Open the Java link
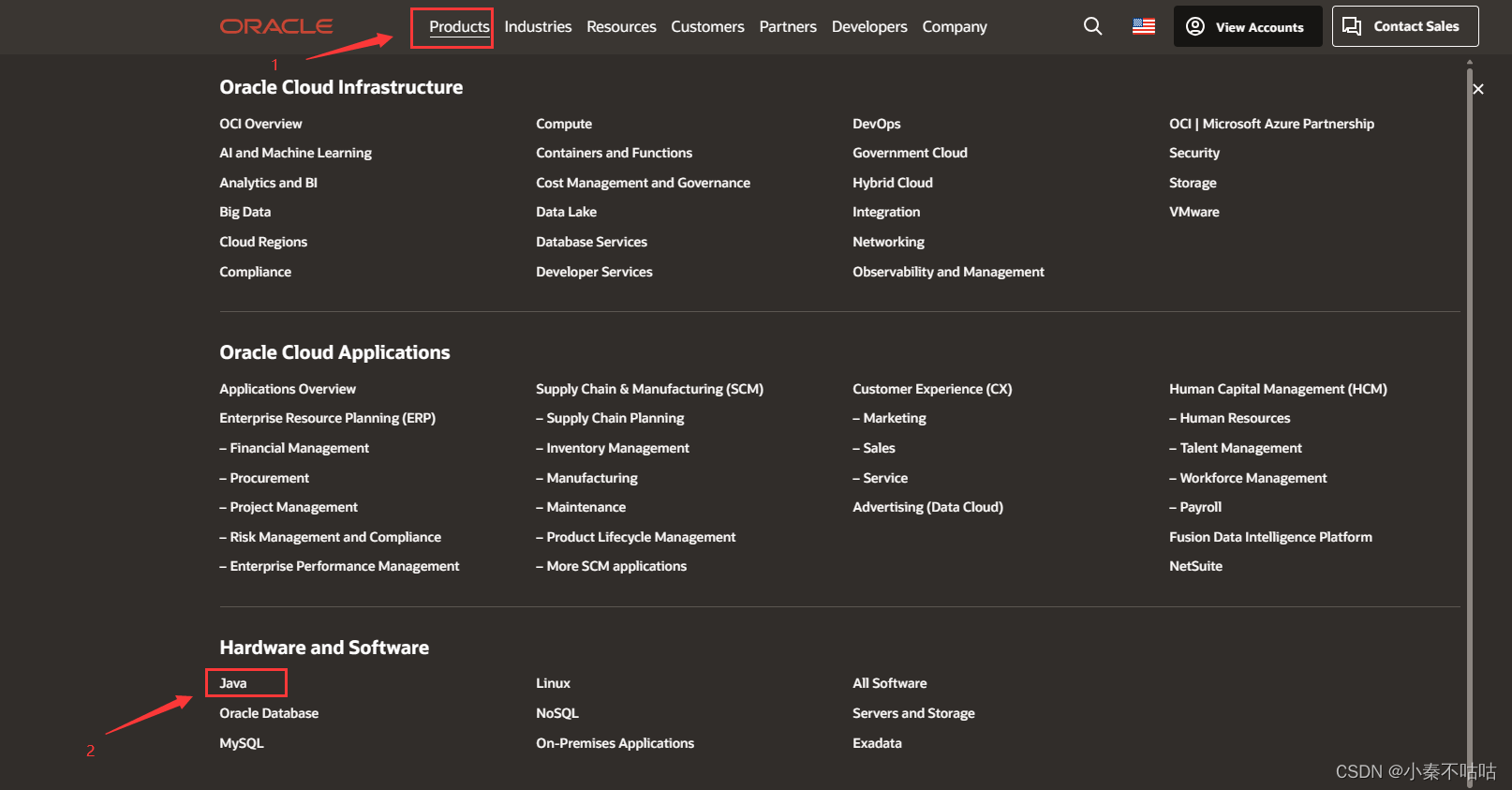 pyautogui.click(x=233, y=683)
